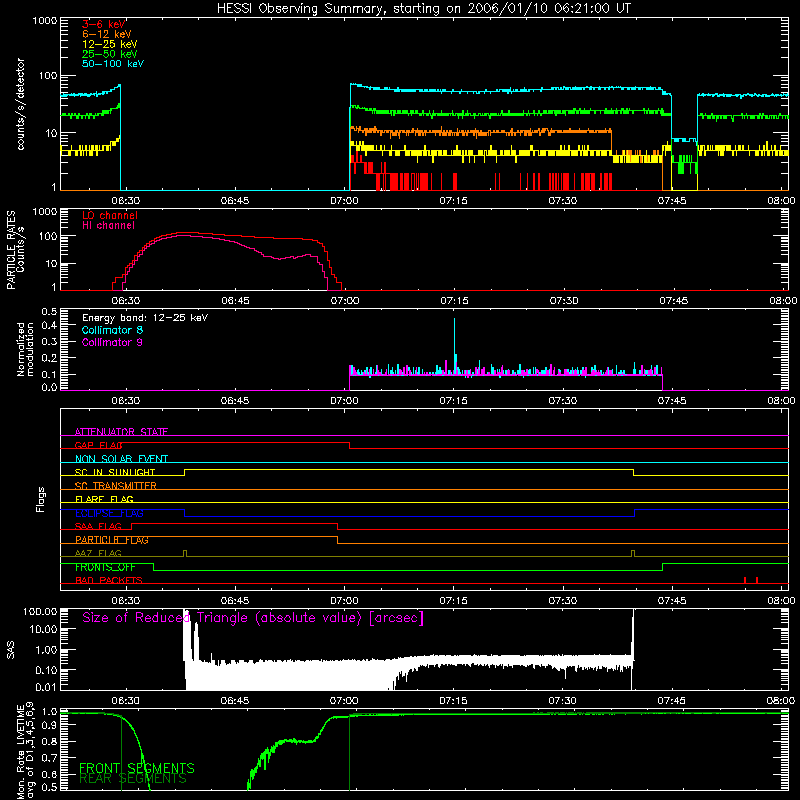Viewport: 800px width, 800px height.
Task: Select the NON_SOLAR_EVENT flag label
Action: click(121, 459)
